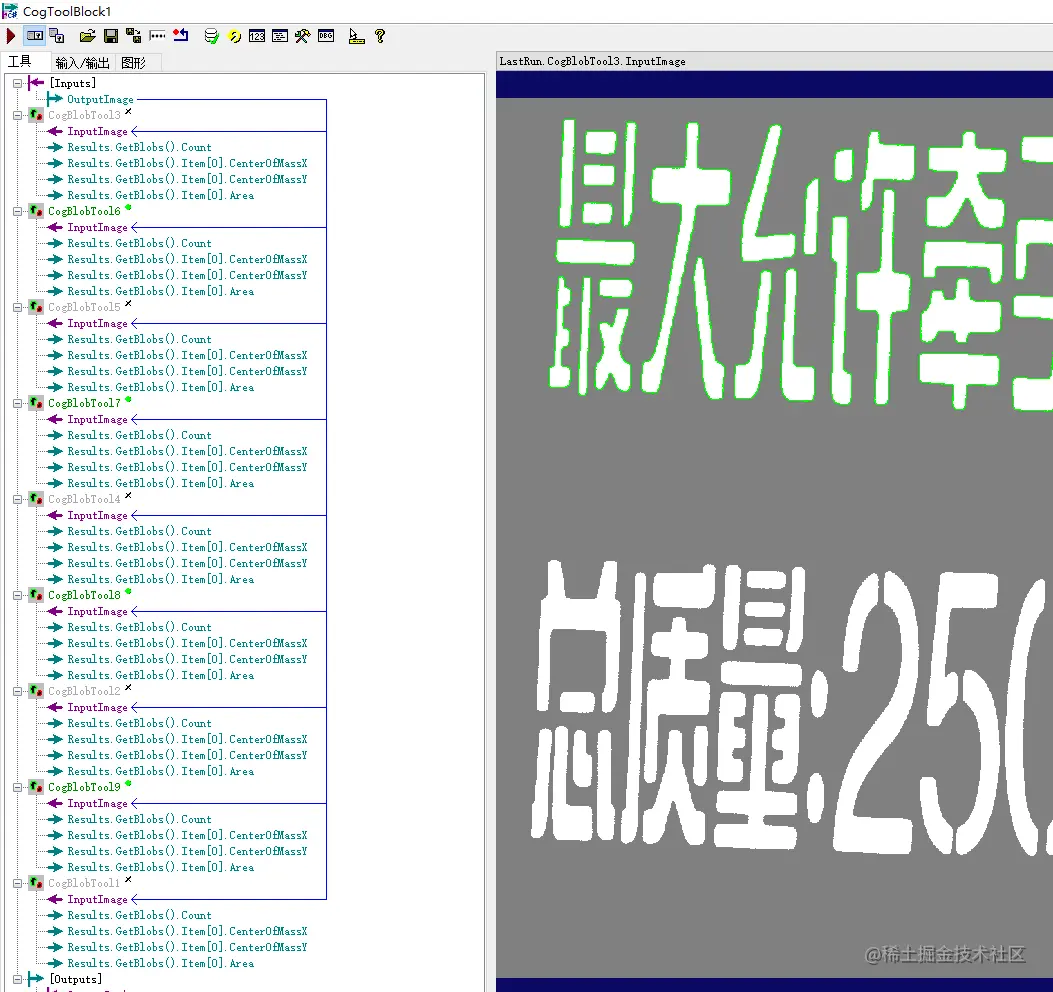
Task: Click the CogBlobTool7 tool icon
Action: (x=36, y=404)
